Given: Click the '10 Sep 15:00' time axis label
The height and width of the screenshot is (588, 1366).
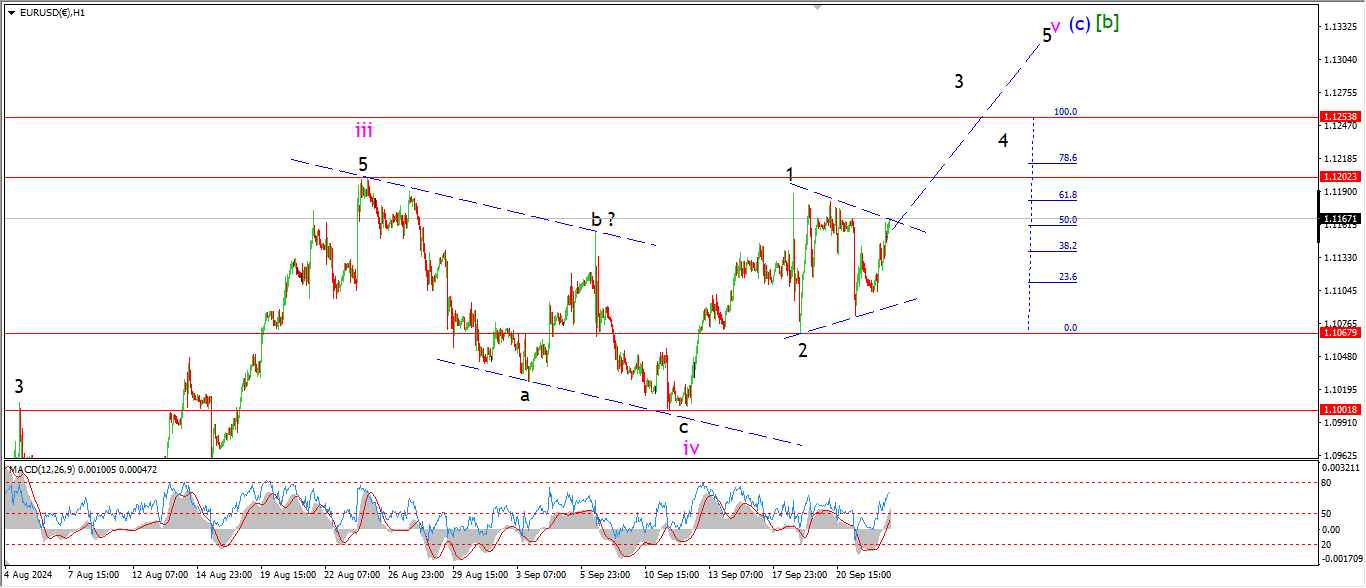Looking at the screenshot, I should pyautogui.click(x=670, y=575).
